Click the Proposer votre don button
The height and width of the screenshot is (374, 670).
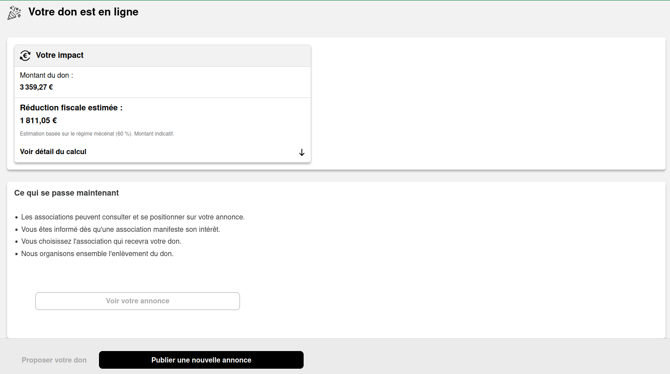[x=54, y=360]
